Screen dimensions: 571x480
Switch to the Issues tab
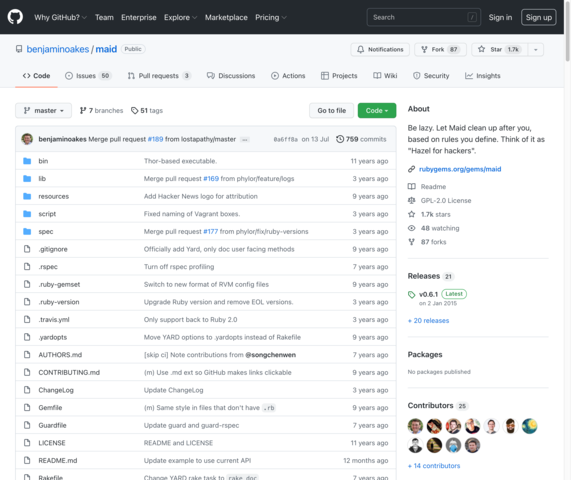[87, 76]
